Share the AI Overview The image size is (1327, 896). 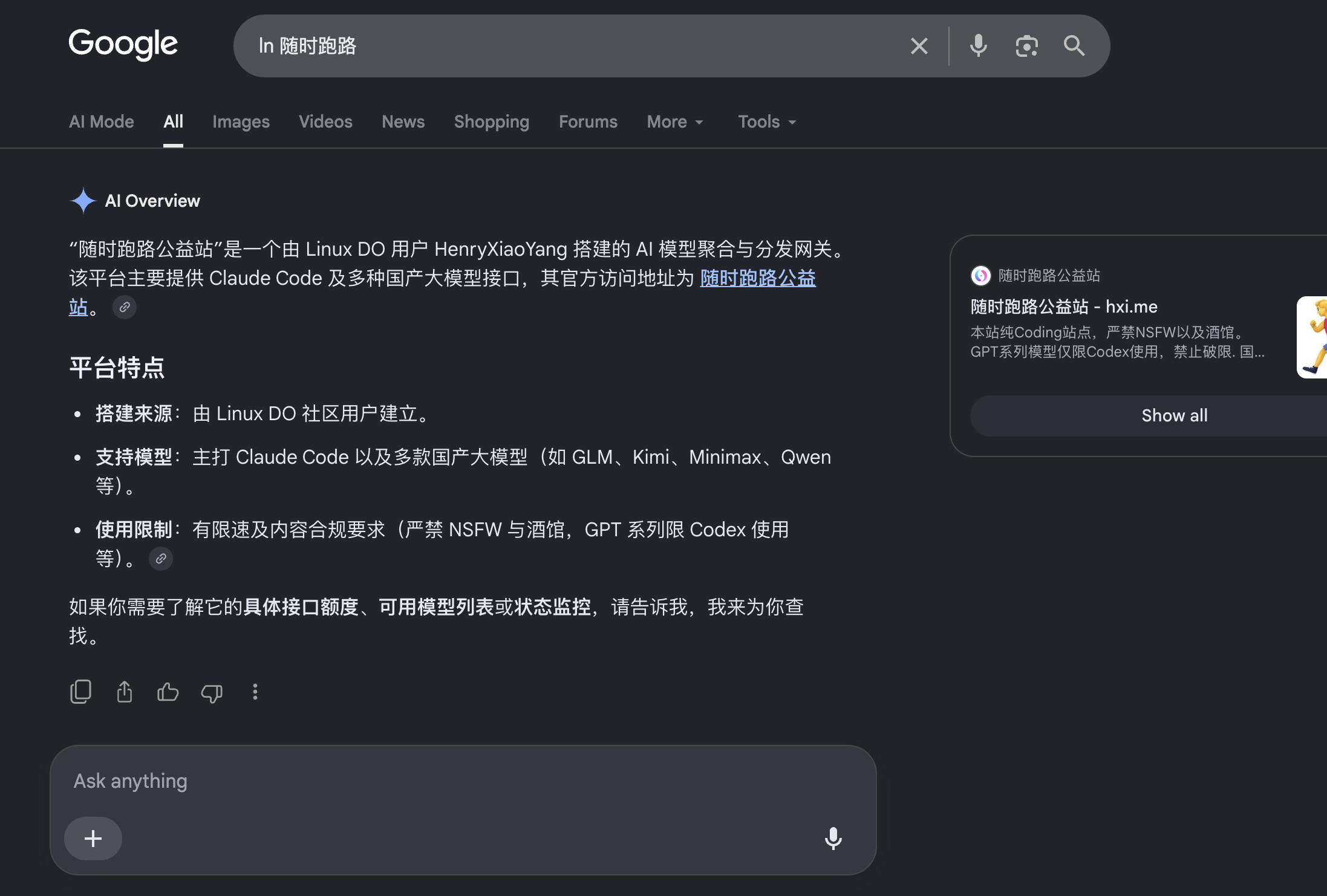coord(125,692)
